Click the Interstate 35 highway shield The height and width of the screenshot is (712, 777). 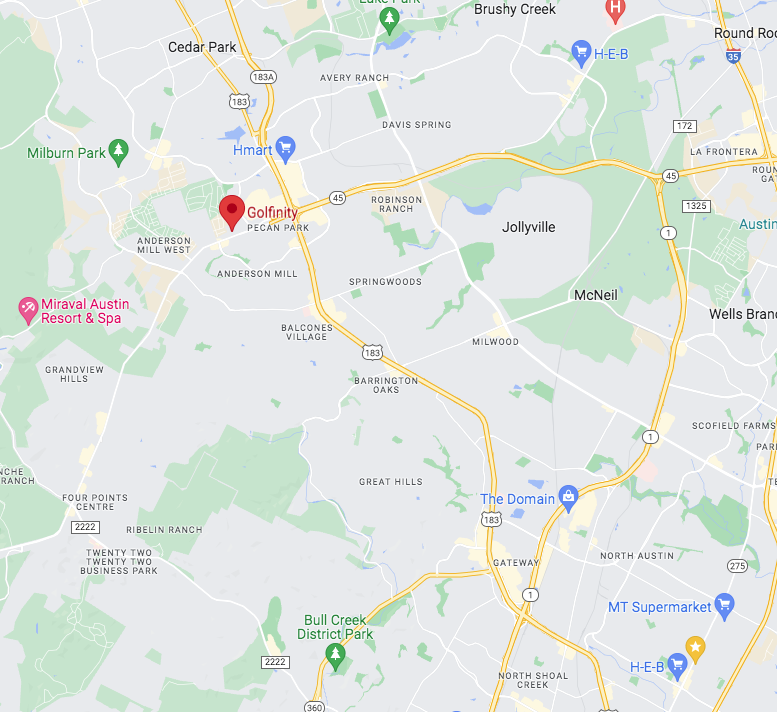pyautogui.click(x=733, y=56)
